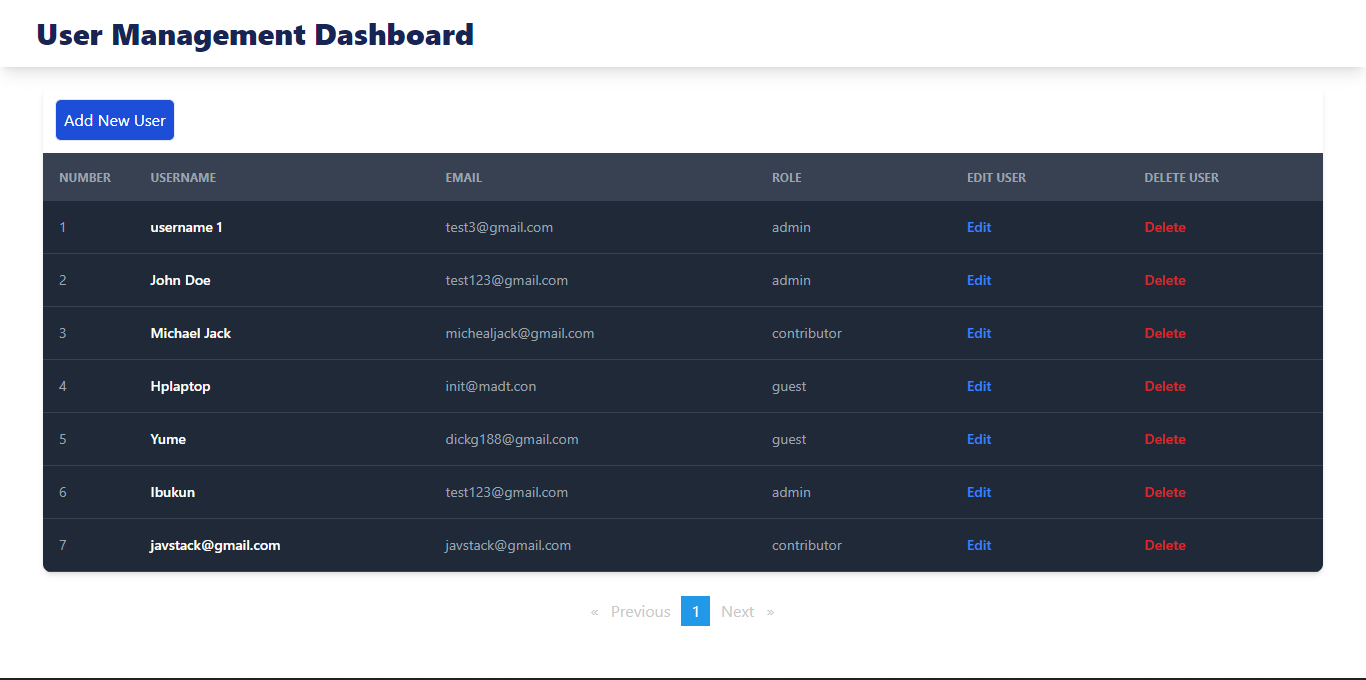The height and width of the screenshot is (680, 1366).
Task: Sort by the USERNAME column header
Action: coord(183,177)
